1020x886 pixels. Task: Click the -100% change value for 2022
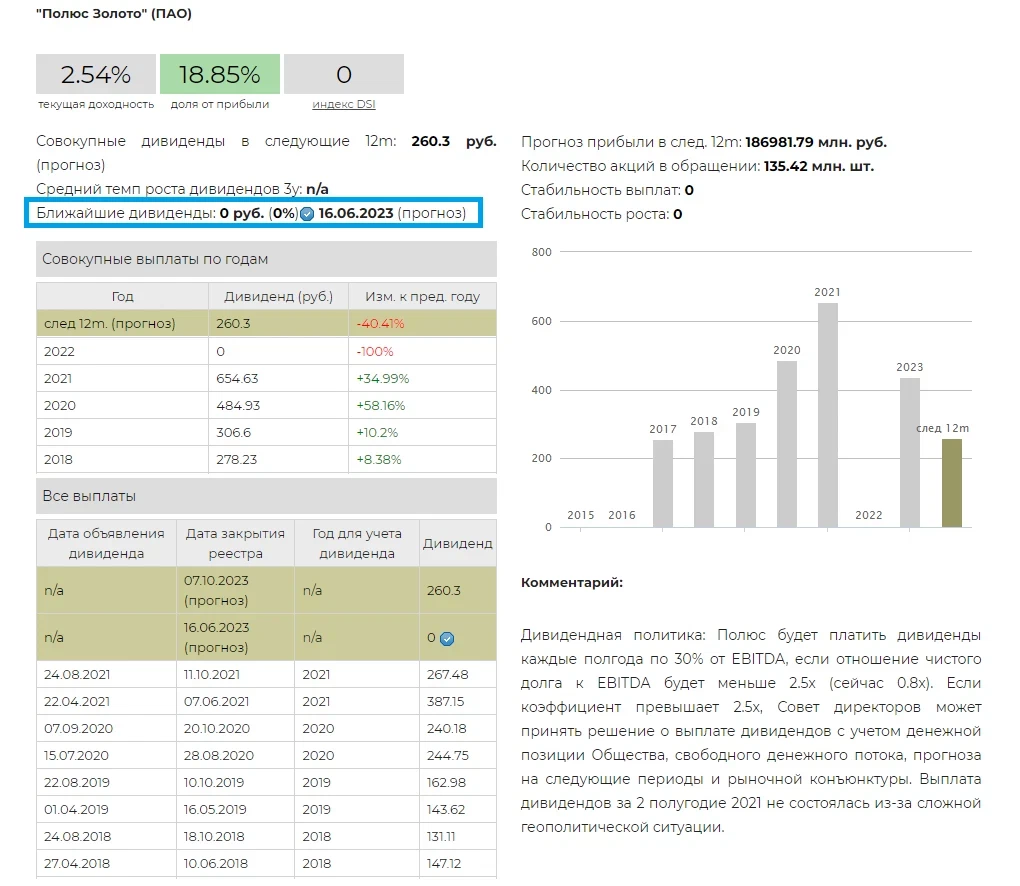(375, 352)
